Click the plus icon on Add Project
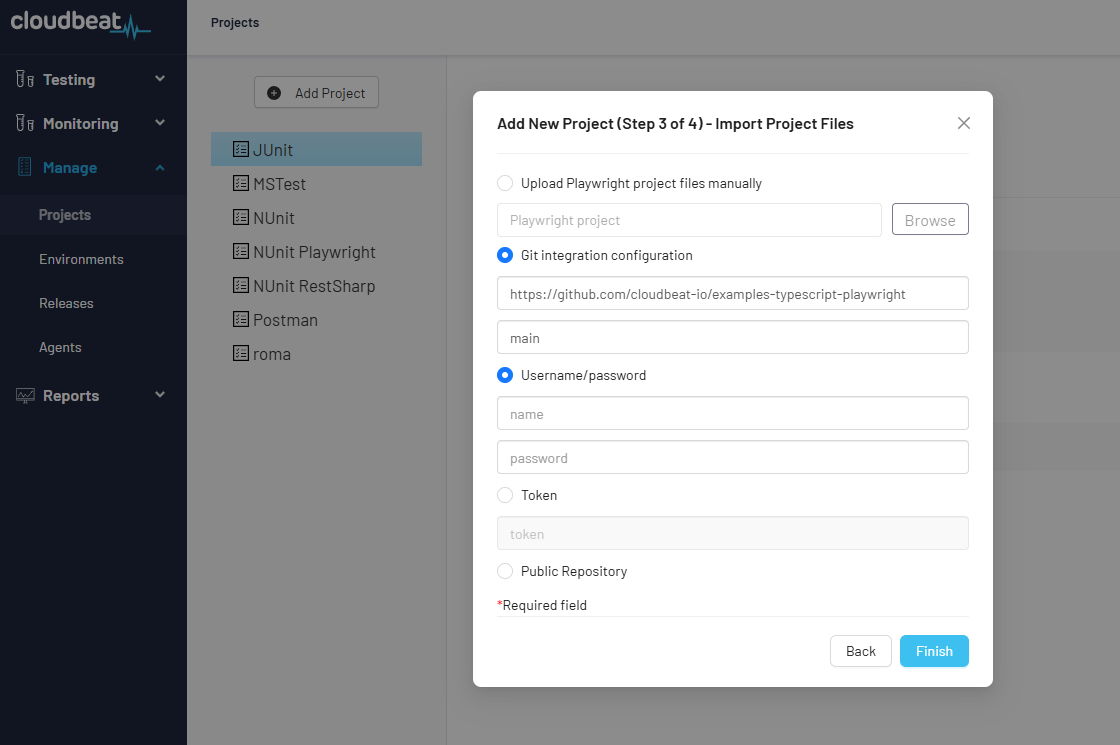Image resolution: width=1120 pixels, height=745 pixels. pos(274,93)
